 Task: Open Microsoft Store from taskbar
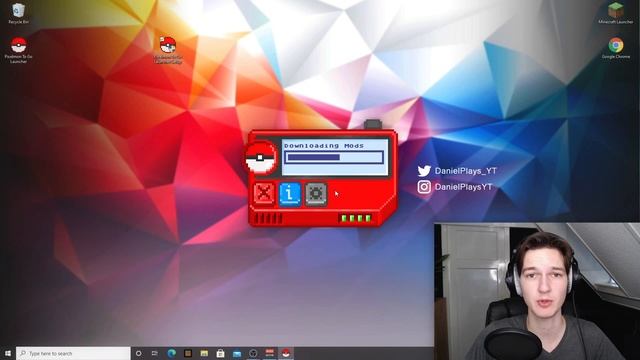[x=220, y=353]
